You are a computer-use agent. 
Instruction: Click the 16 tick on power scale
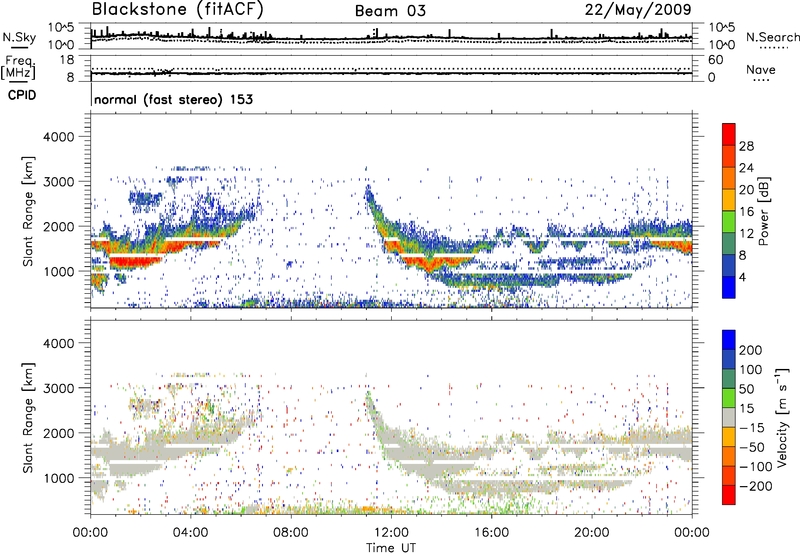tap(746, 212)
